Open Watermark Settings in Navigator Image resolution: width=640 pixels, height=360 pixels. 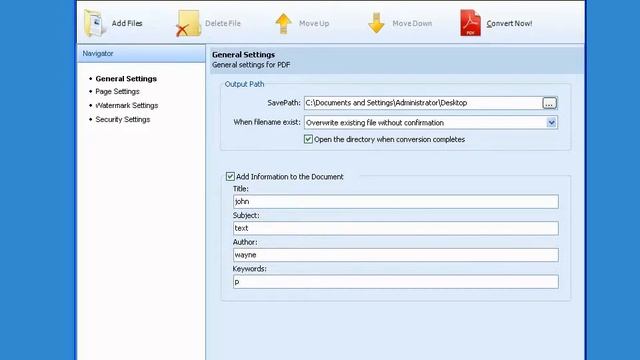click(127, 105)
